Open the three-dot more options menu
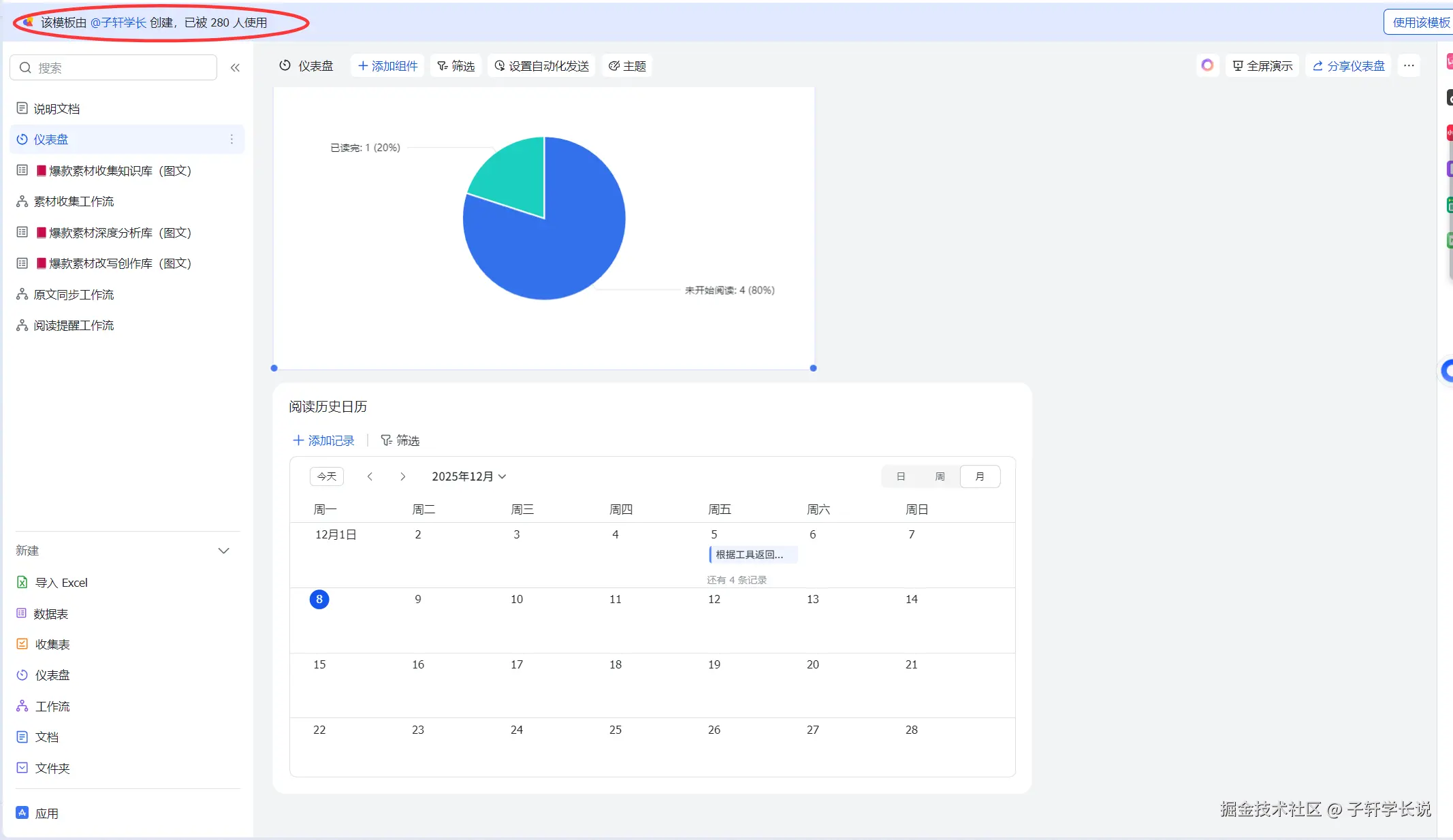Image resolution: width=1453 pixels, height=840 pixels. (1409, 65)
